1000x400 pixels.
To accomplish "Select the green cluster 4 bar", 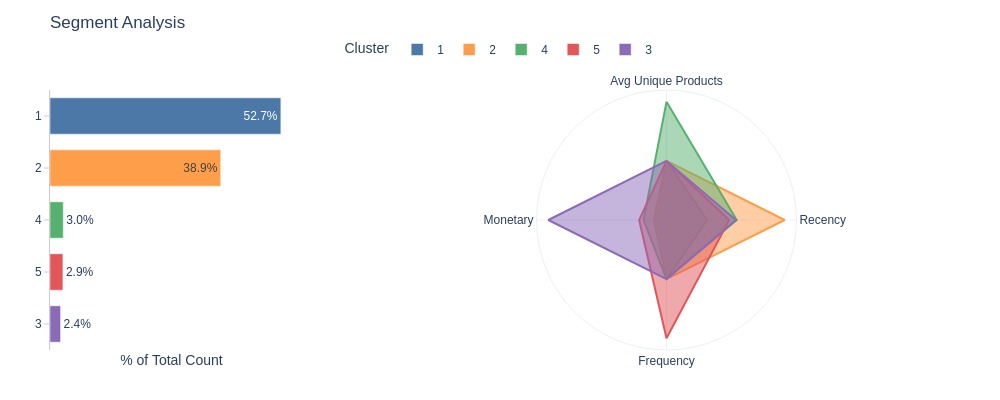I will (x=57, y=220).
